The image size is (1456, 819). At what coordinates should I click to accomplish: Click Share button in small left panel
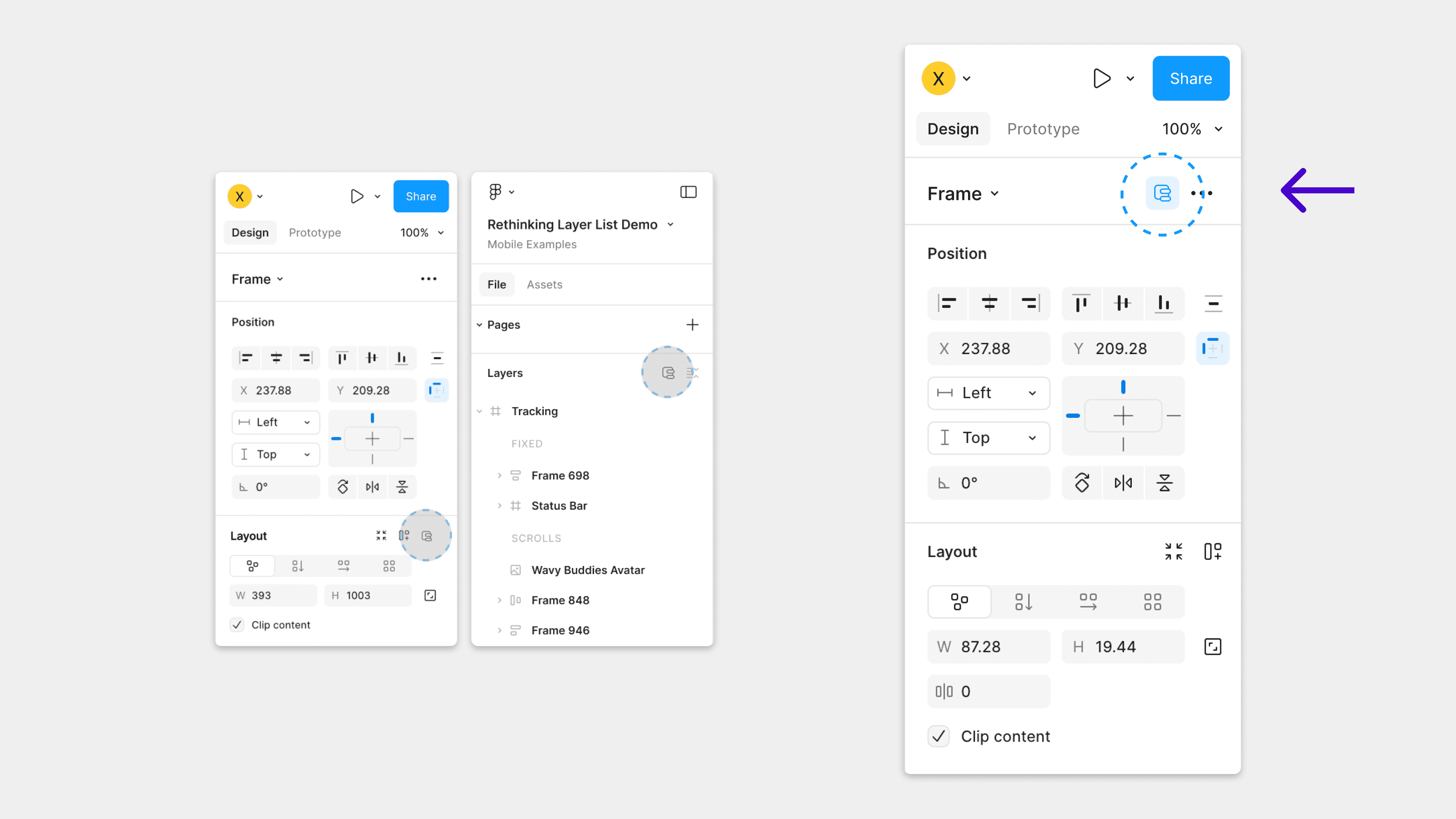click(x=420, y=197)
